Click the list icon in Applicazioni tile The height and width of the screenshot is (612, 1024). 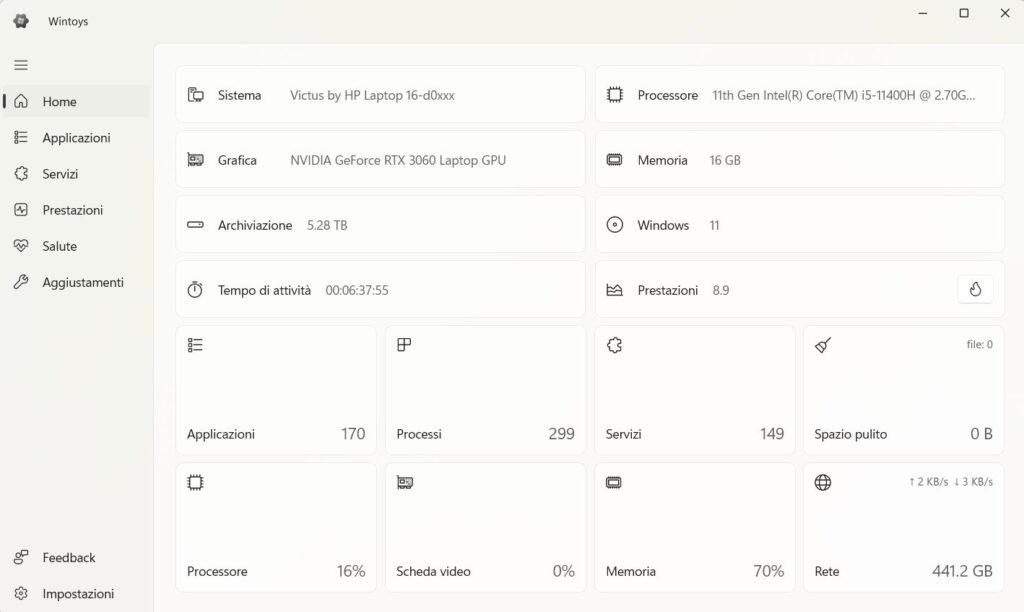[x=195, y=345]
